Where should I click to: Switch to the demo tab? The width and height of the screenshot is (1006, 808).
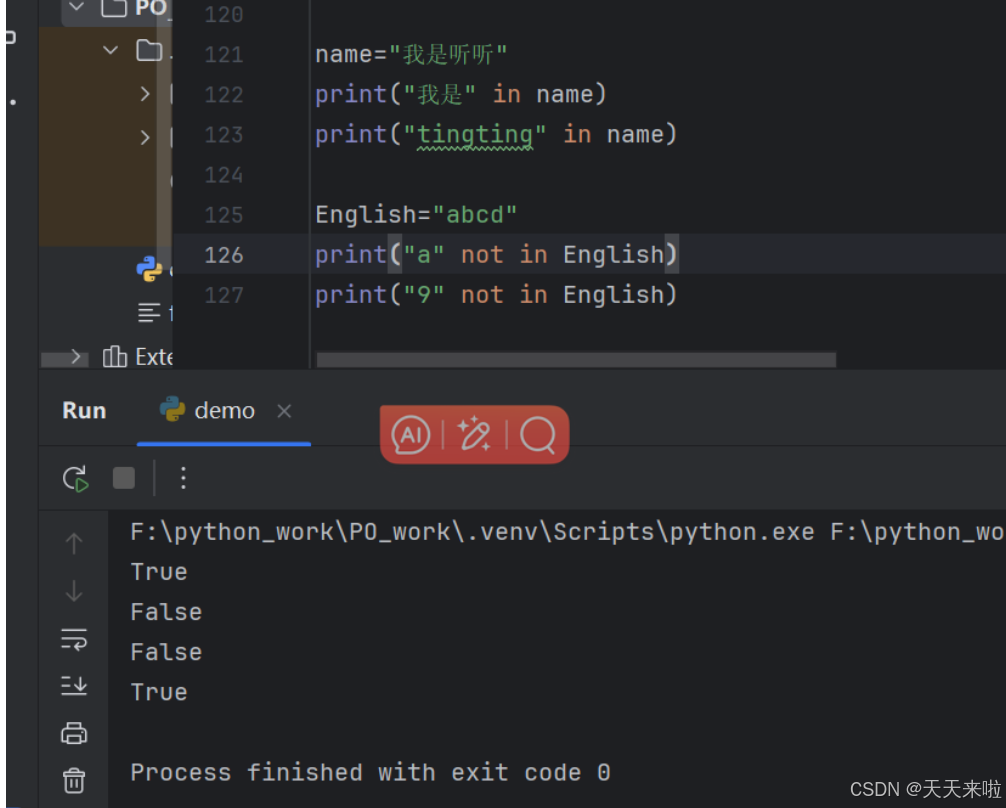pos(223,410)
